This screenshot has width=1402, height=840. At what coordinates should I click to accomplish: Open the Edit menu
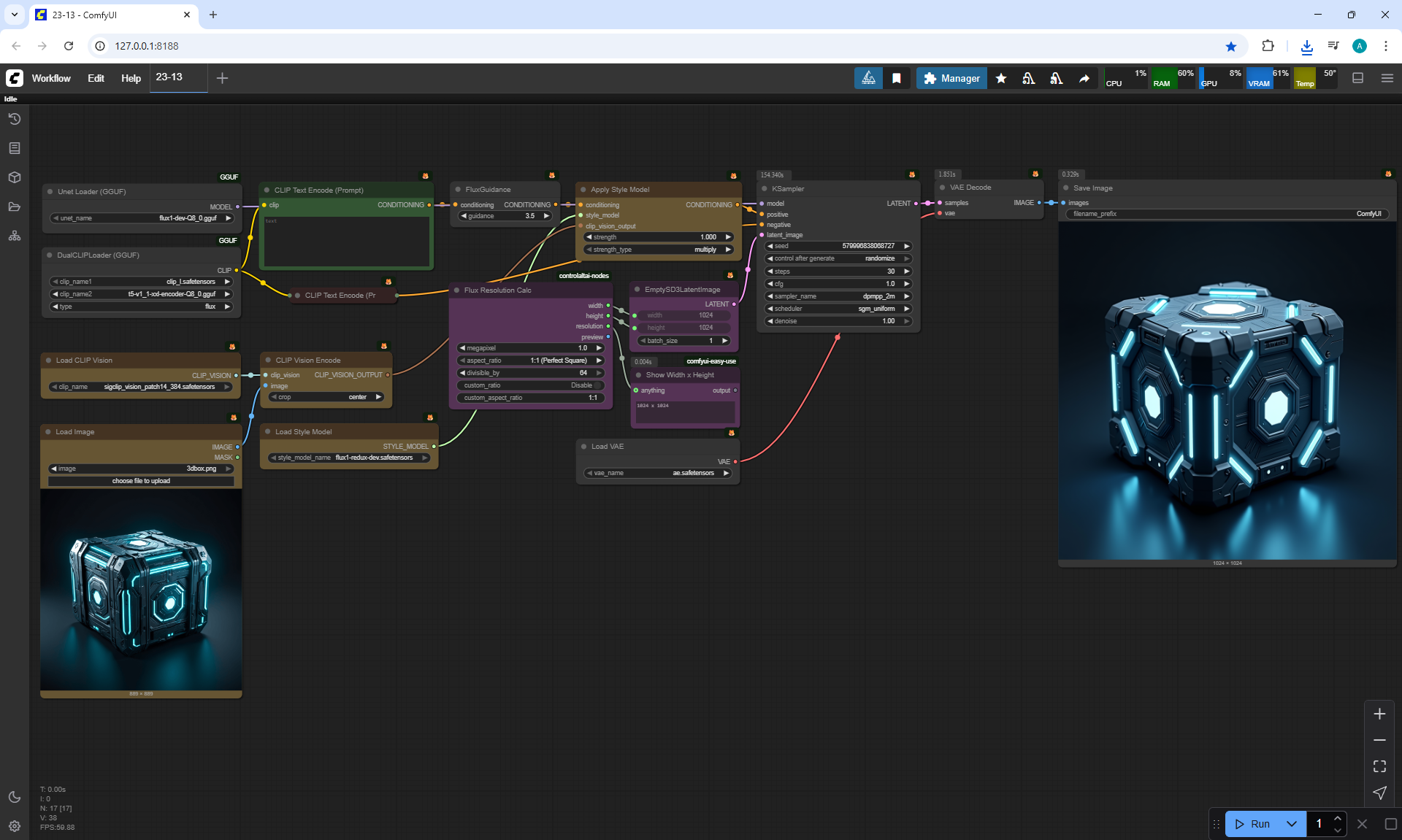tap(96, 78)
